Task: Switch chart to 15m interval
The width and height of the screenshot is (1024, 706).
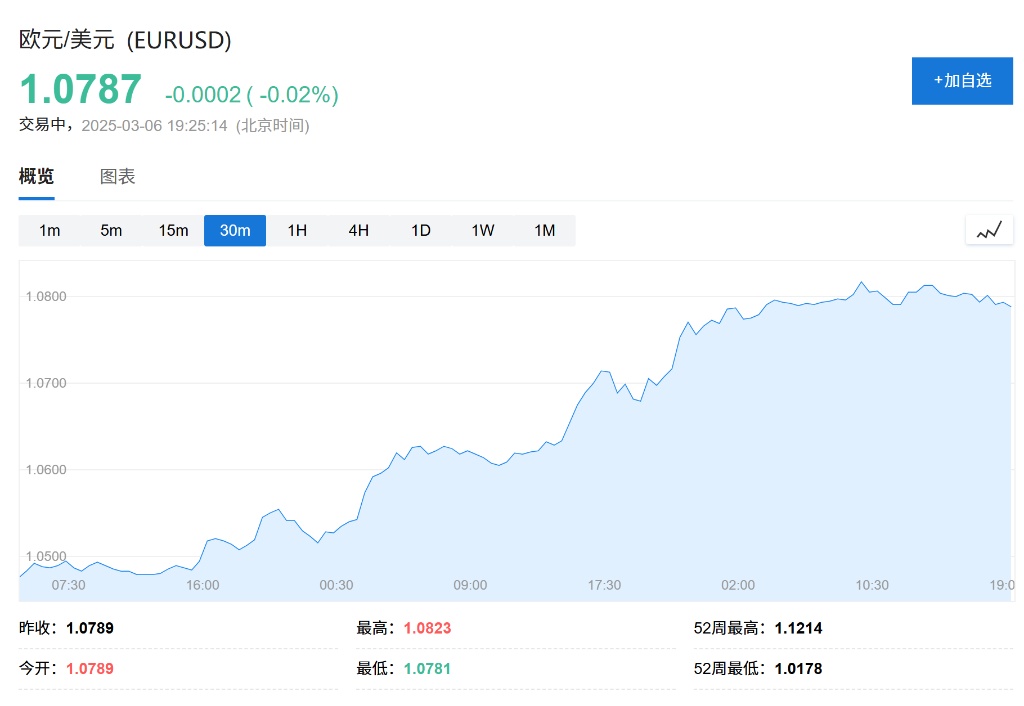Action: pyautogui.click(x=173, y=231)
